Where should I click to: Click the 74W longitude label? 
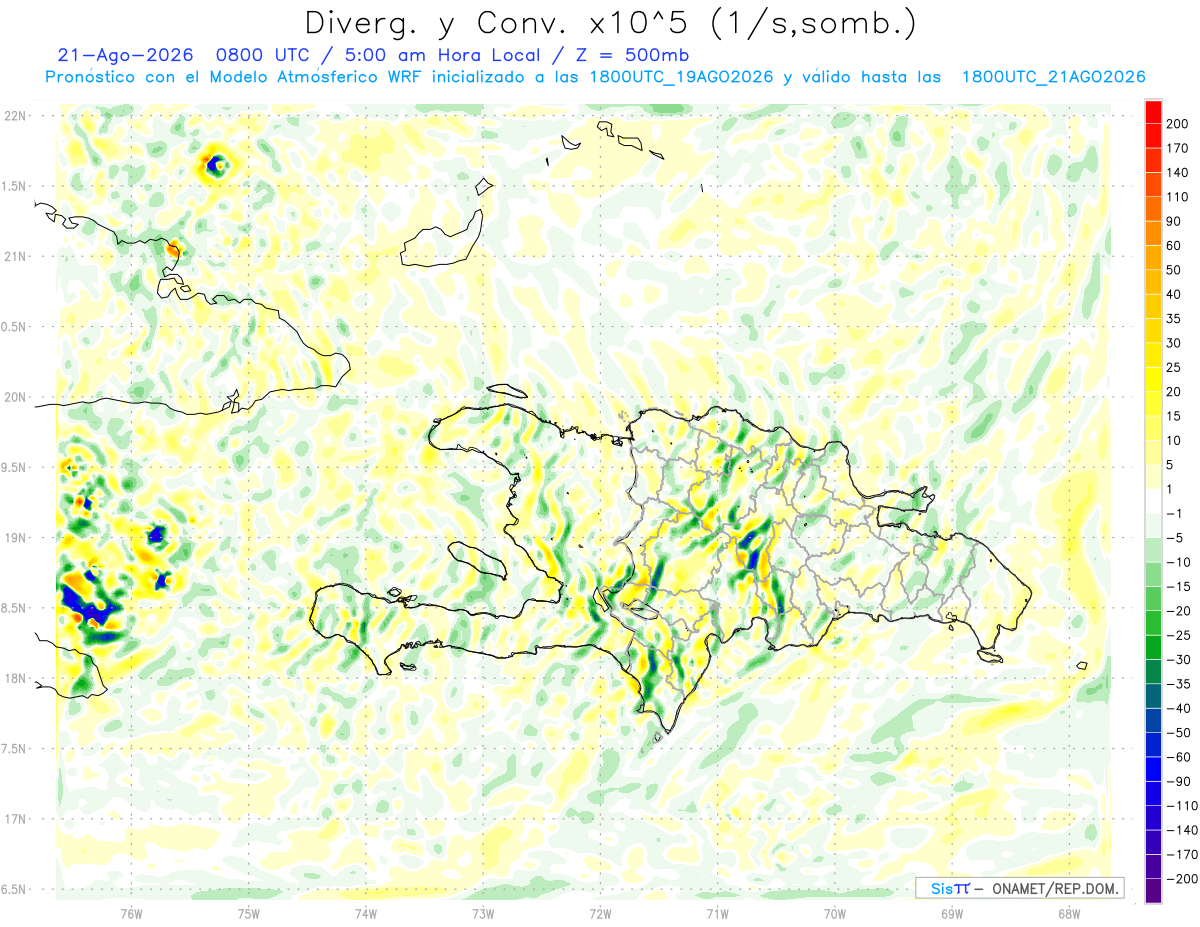[x=365, y=913]
